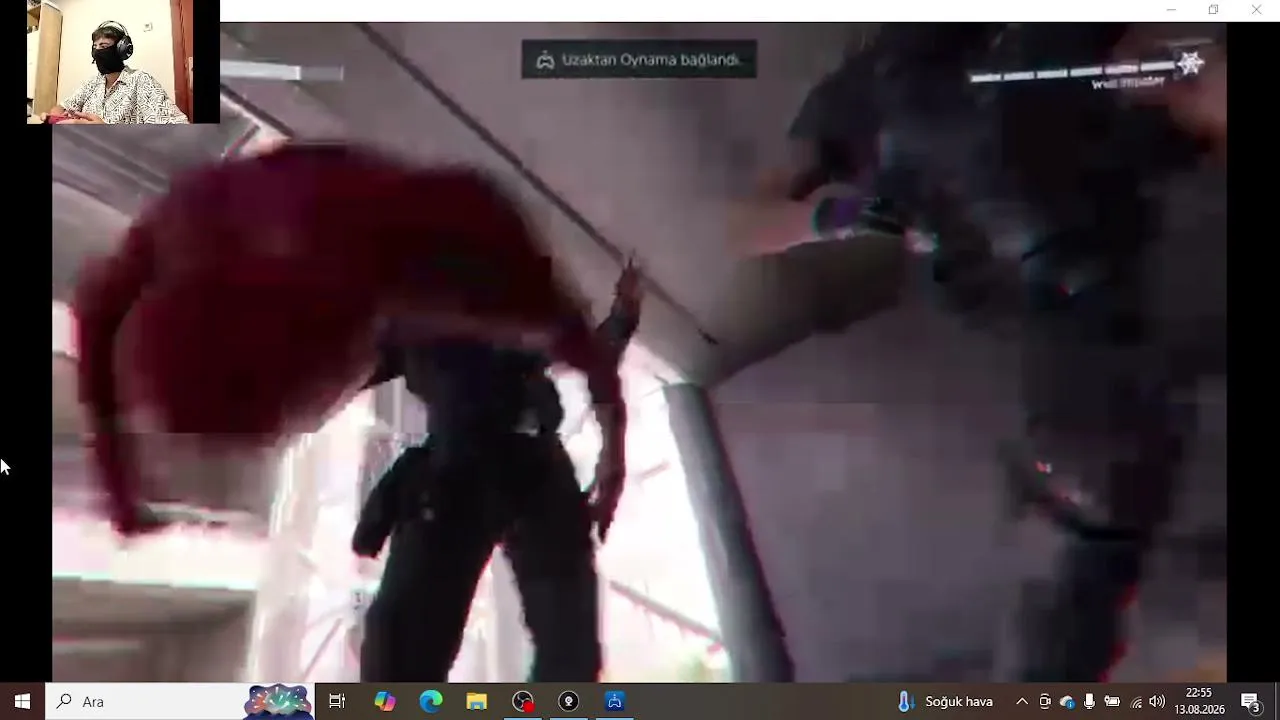Click the microphone tray icon
Screen dimensions: 1280x720
click(1089, 701)
